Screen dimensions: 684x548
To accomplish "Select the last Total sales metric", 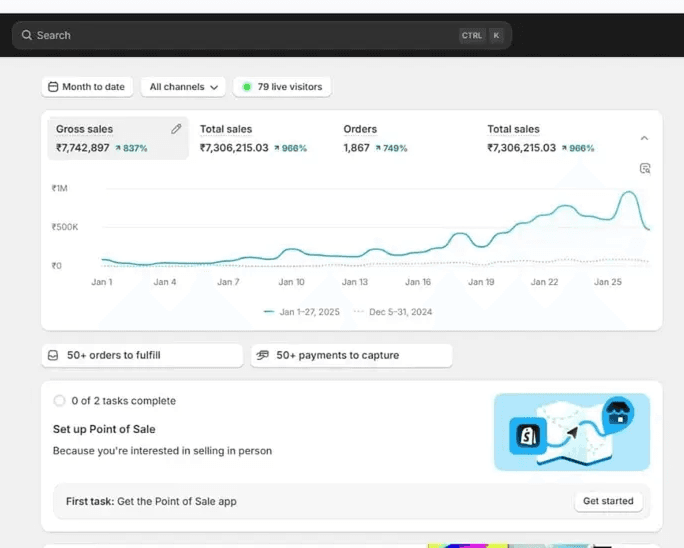I will [540, 138].
